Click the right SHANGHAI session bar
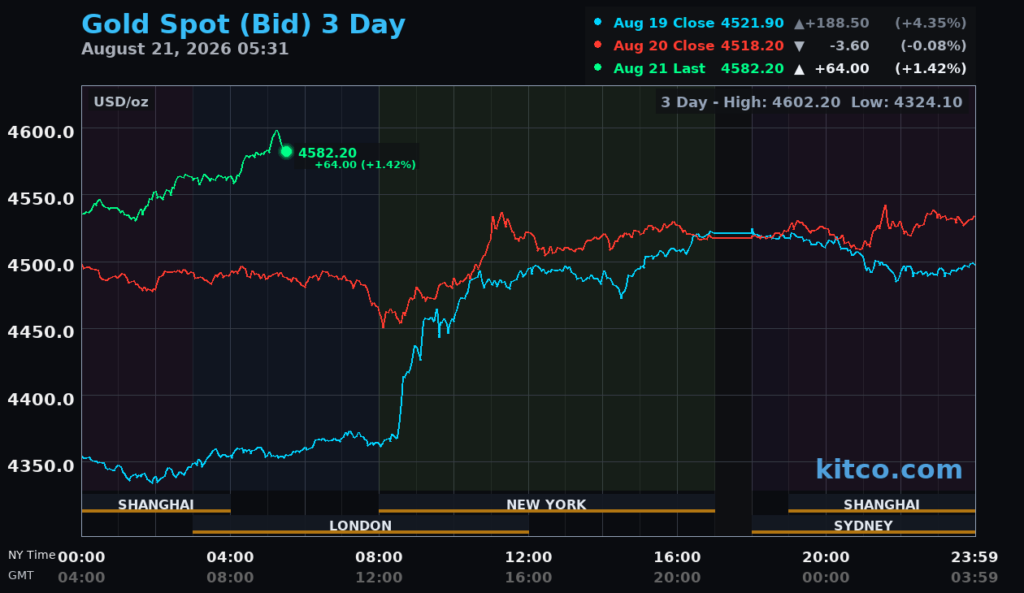Viewport: 1024px width, 593px height. point(882,504)
